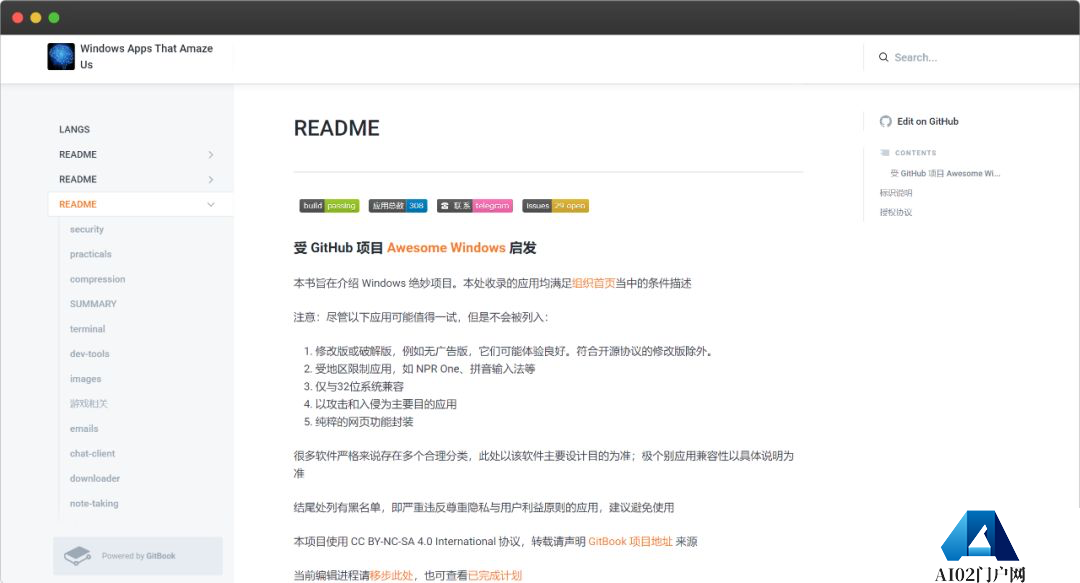
Task: Click the build passing badge
Action: 329,205
